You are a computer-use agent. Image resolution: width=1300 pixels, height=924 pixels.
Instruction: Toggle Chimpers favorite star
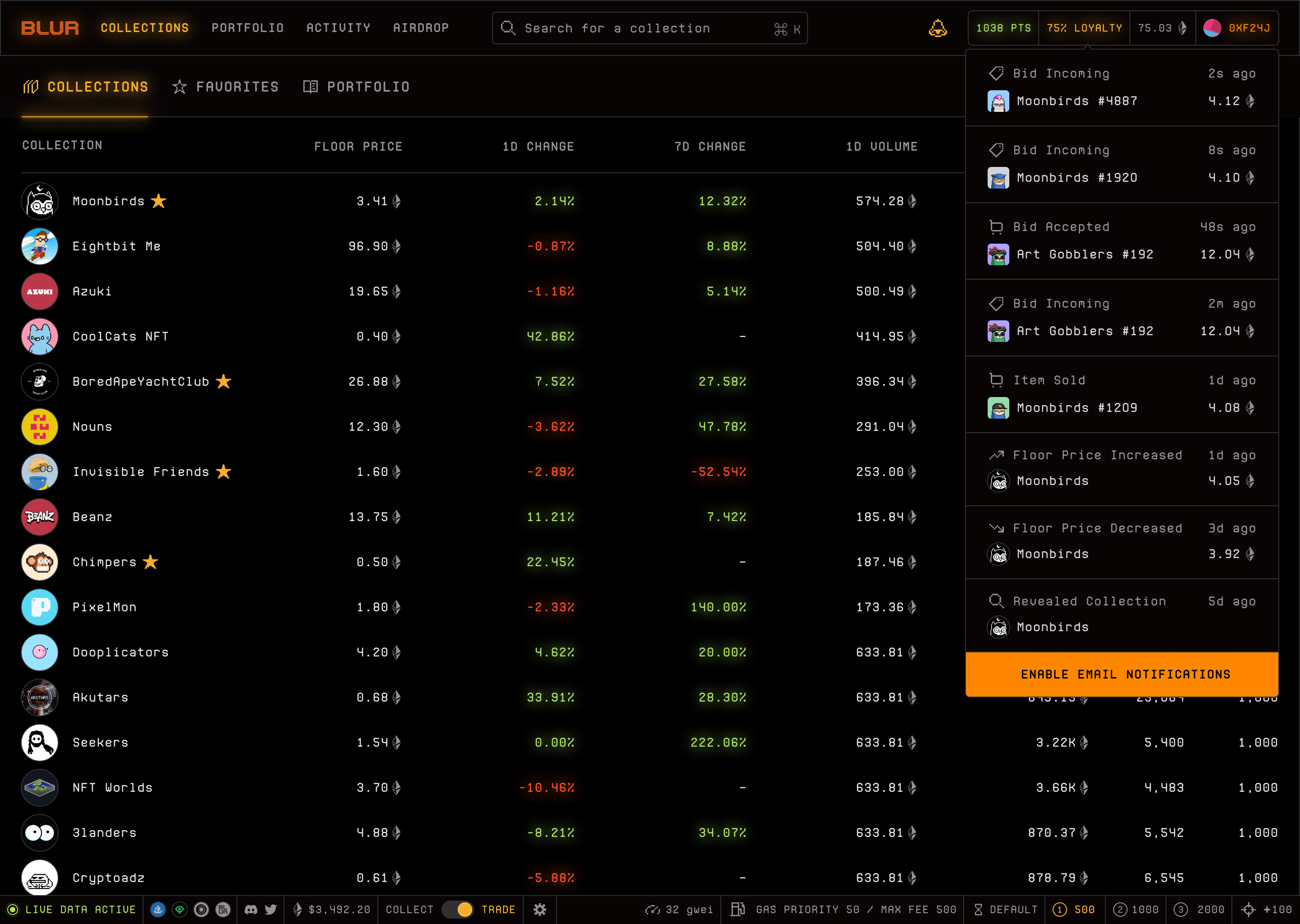(150, 562)
